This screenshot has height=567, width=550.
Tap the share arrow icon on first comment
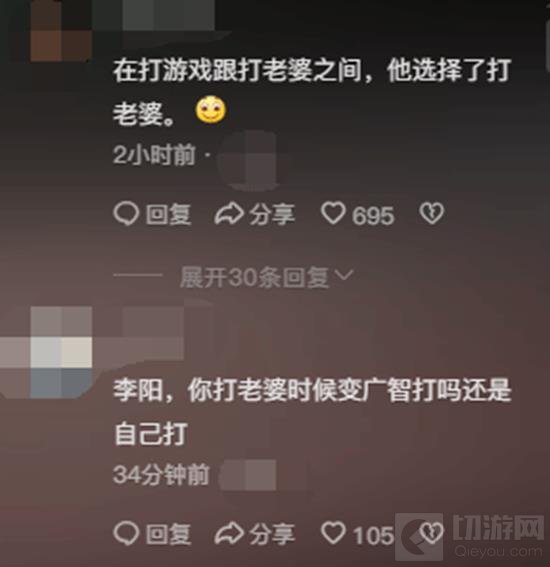(x=229, y=214)
